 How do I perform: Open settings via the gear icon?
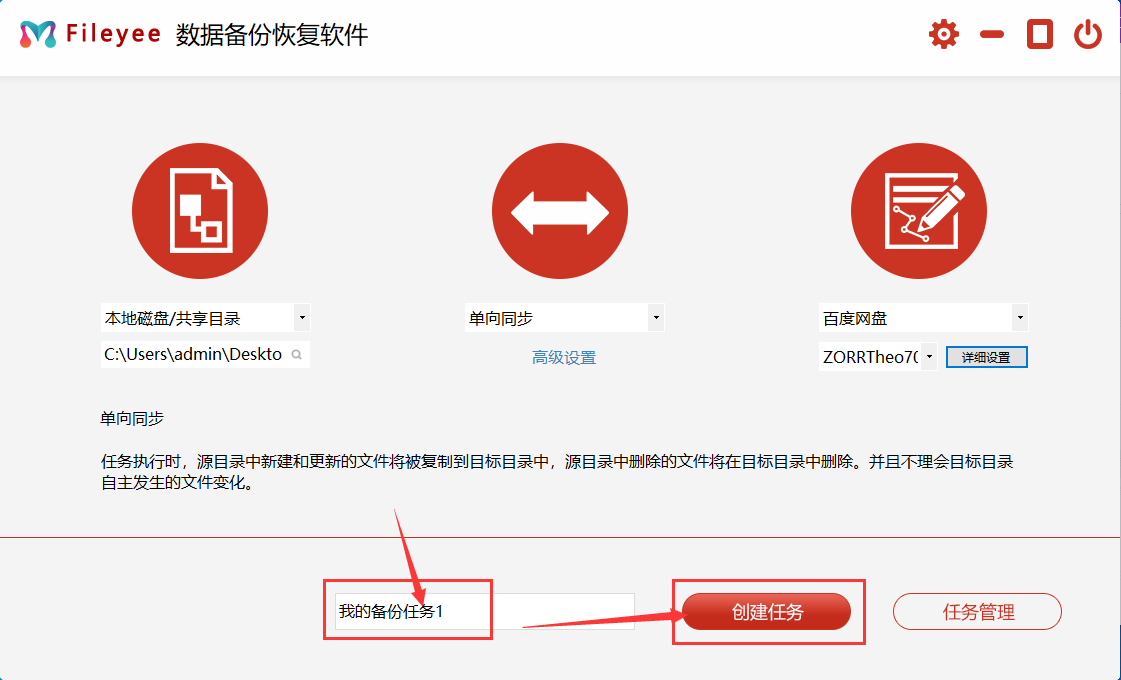(943, 35)
